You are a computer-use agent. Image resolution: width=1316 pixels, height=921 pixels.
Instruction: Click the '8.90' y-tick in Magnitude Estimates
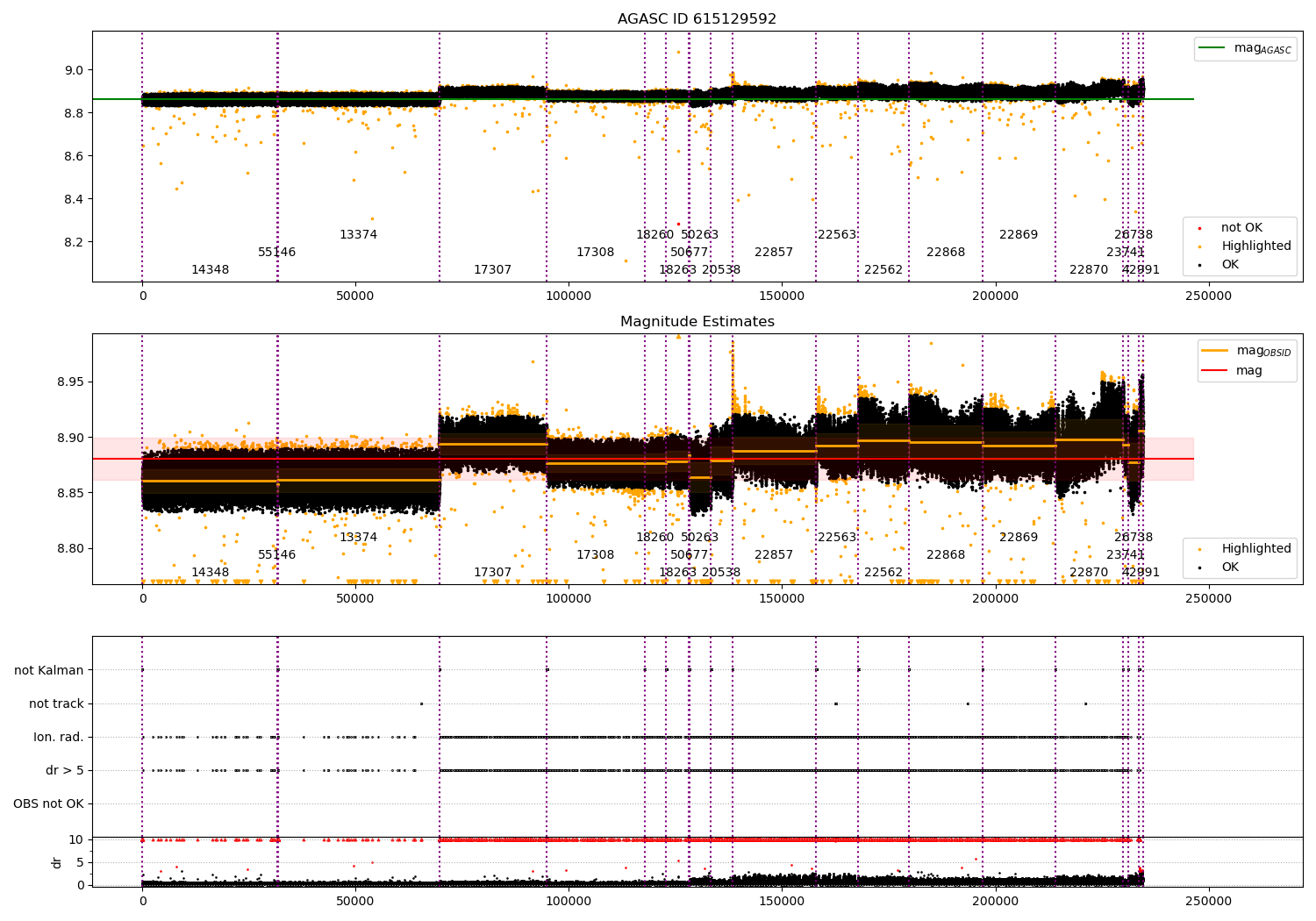click(x=70, y=439)
